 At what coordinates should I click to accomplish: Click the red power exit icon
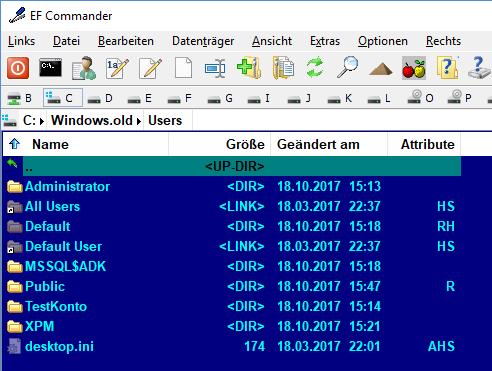tap(18, 68)
